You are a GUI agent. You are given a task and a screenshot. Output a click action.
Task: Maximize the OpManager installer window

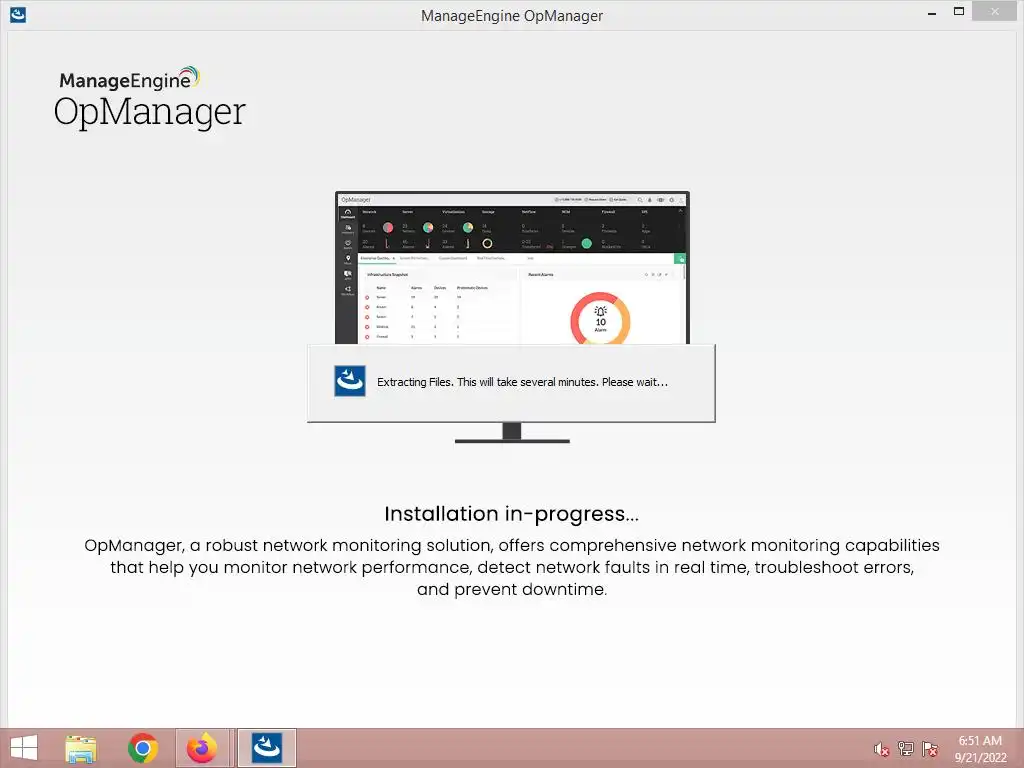(959, 12)
